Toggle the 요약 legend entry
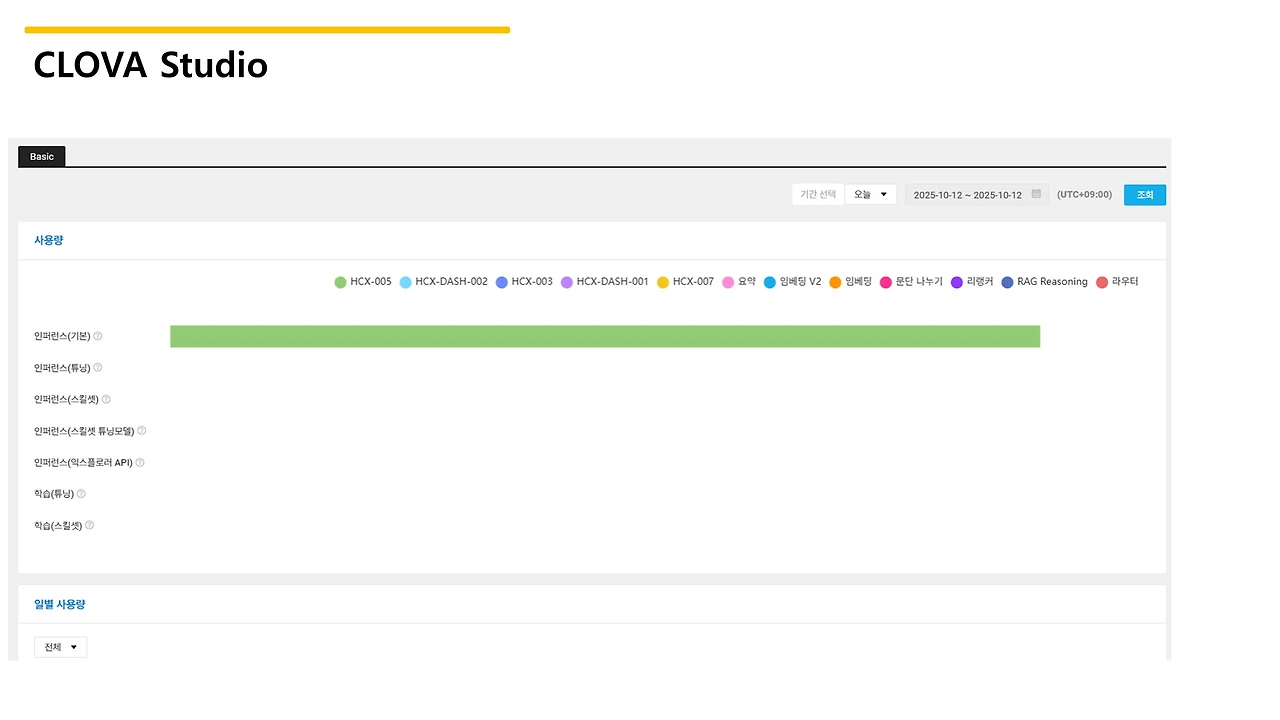The width and height of the screenshot is (1280, 720). click(x=739, y=282)
